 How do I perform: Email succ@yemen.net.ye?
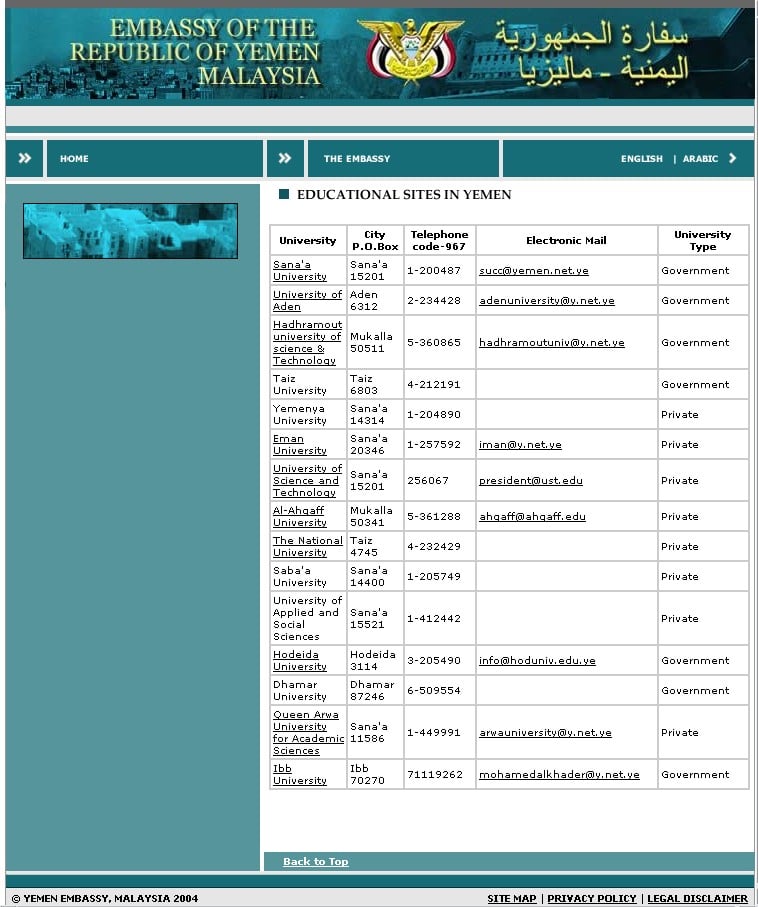pos(533,271)
